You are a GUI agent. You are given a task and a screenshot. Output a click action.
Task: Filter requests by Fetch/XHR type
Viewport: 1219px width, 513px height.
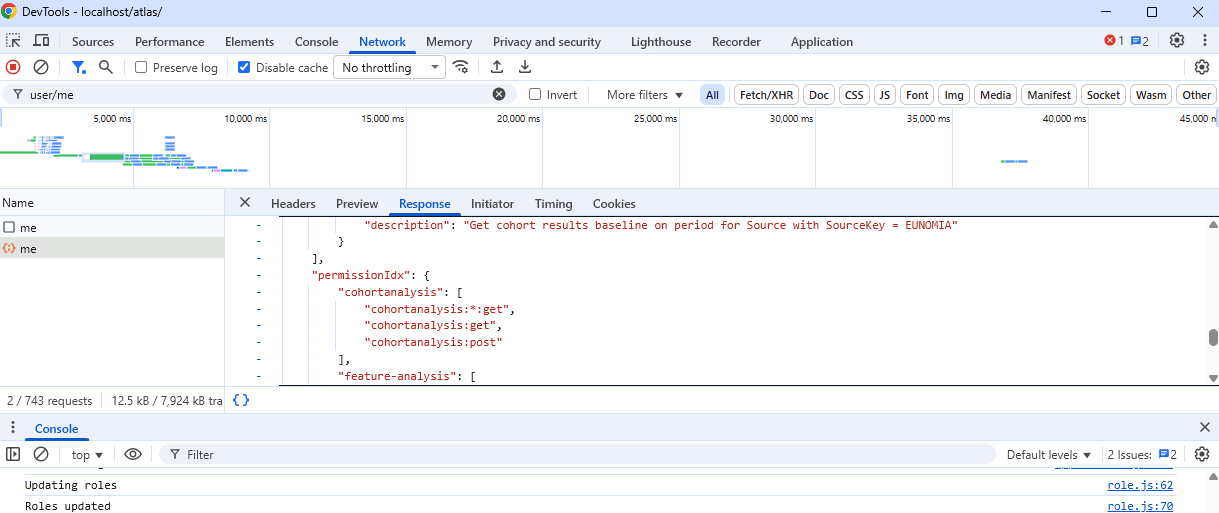click(x=766, y=95)
